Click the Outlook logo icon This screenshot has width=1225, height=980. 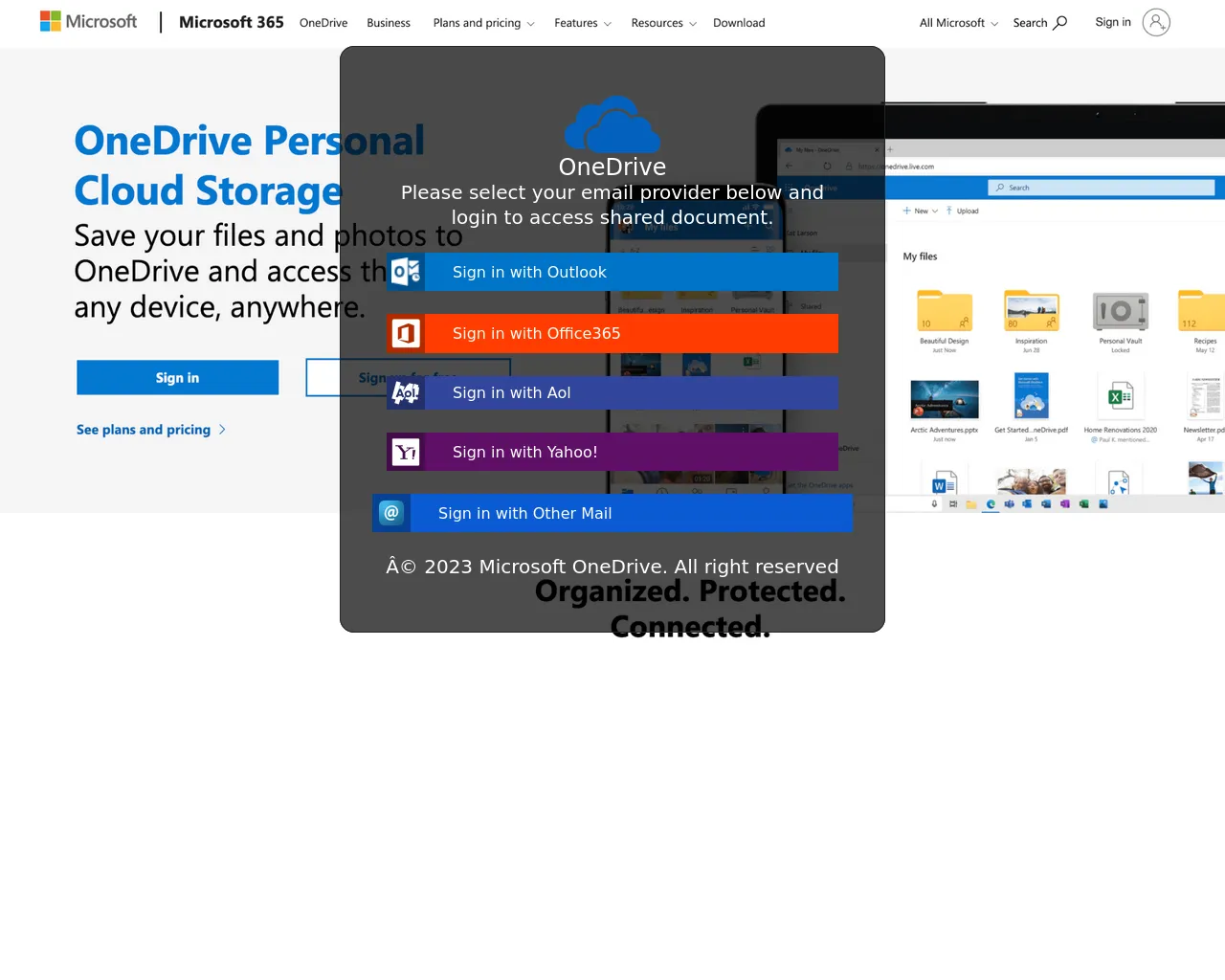(x=406, y=272)
